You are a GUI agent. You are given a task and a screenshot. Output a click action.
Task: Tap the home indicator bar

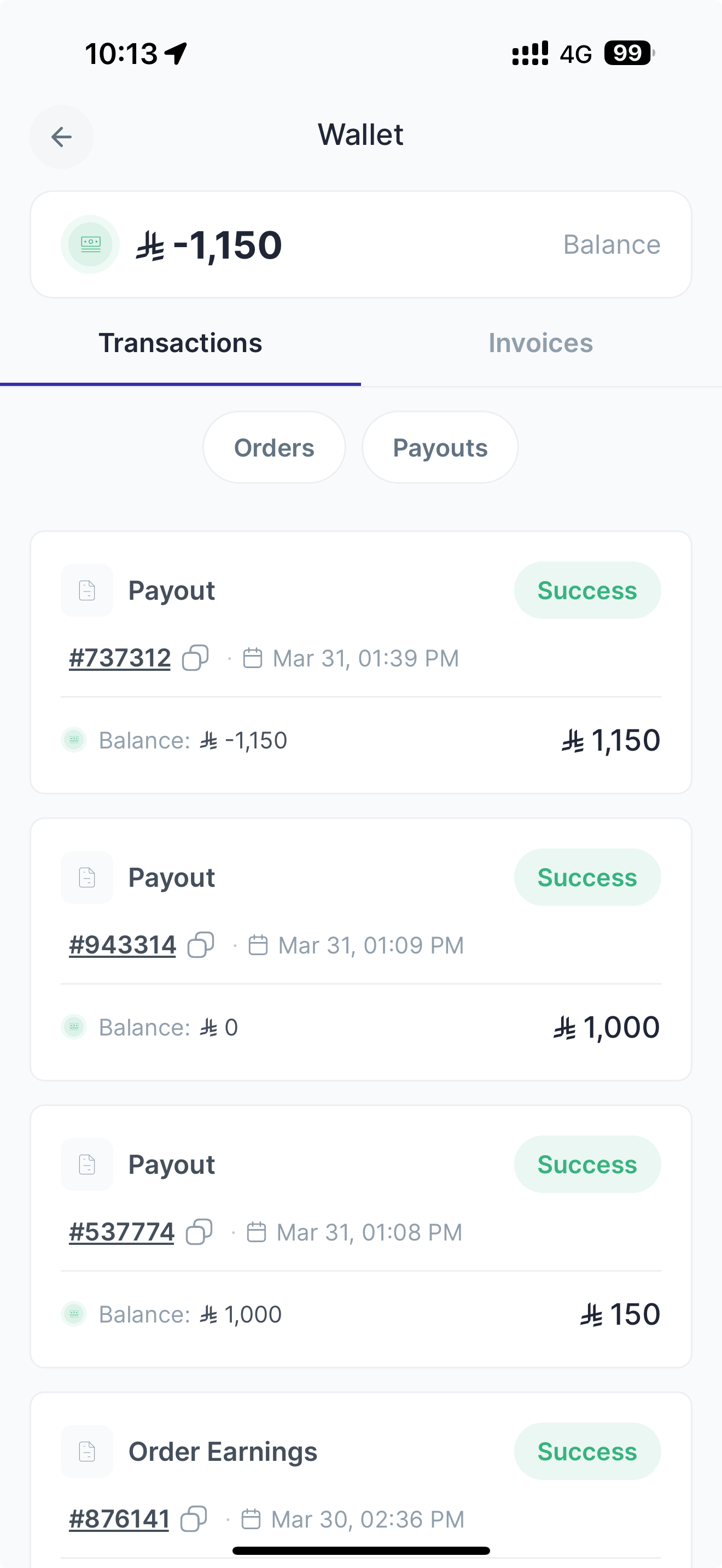[361, 1551]
